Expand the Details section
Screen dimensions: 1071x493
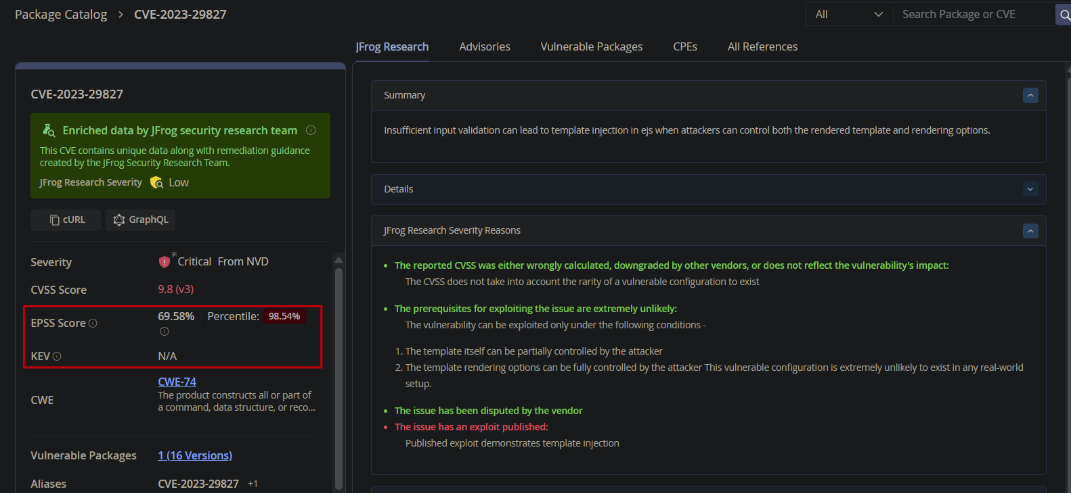point(1031,189)
